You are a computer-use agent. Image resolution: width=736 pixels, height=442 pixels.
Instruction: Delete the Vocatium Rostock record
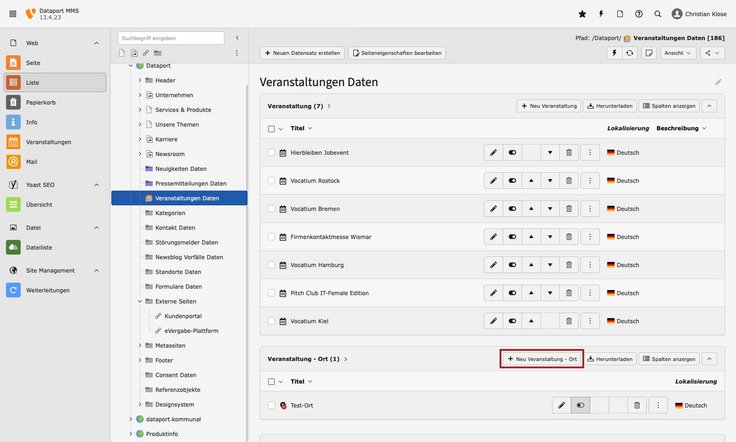(569, 180)
